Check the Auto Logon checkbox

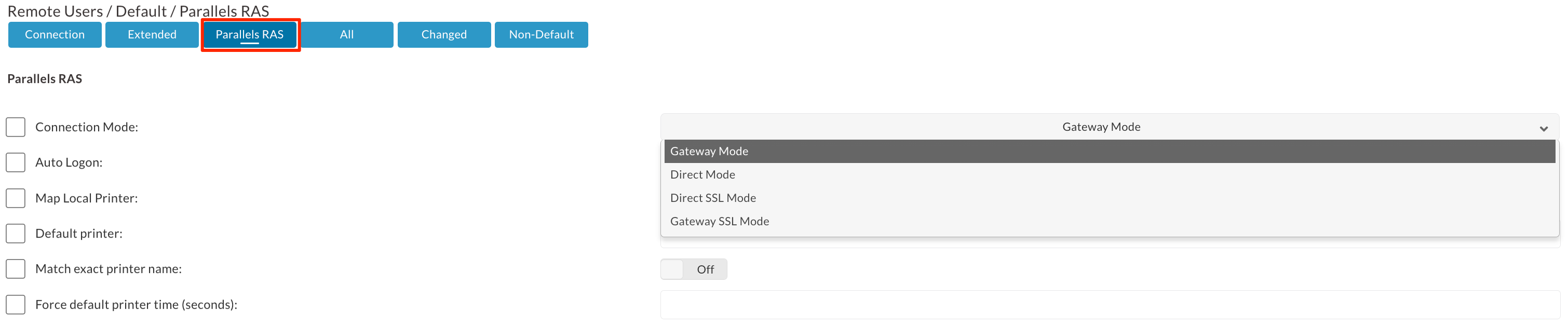15,162
